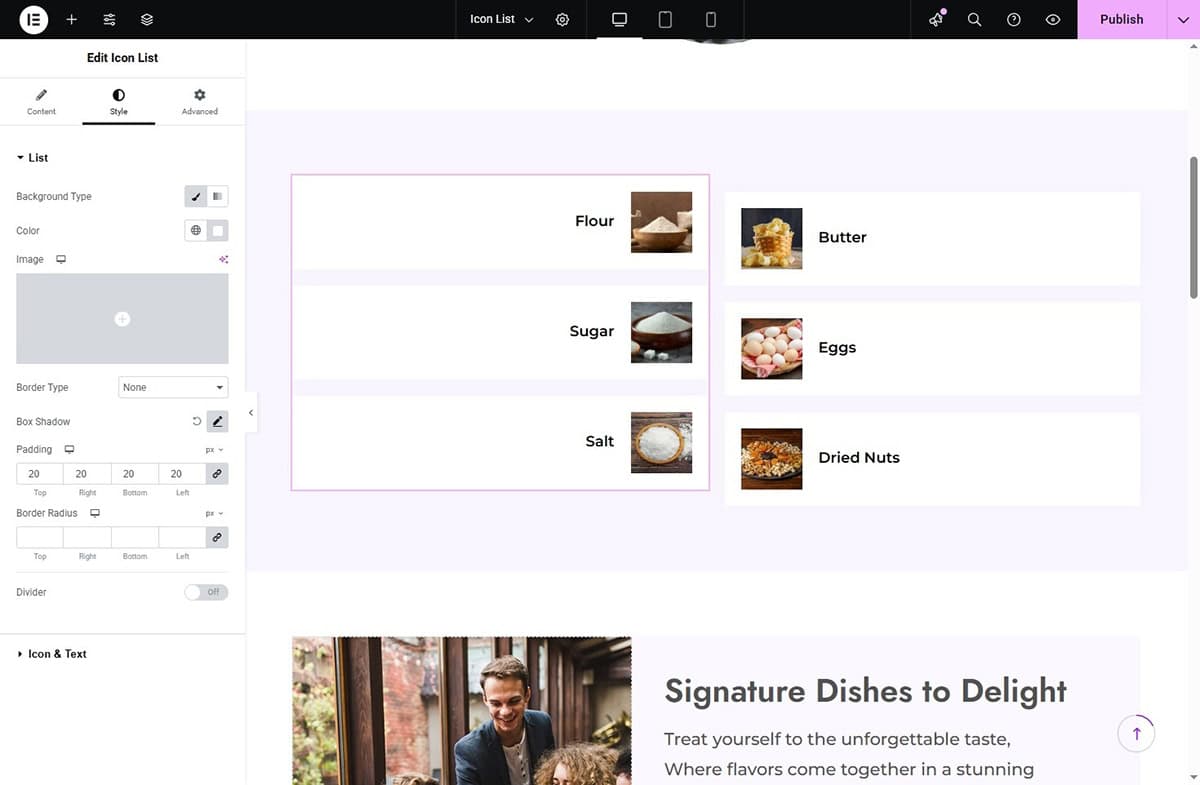This screenshot has height=785, width=1200.
Task: Click the Elementor logo
Action: tap(33, 19)
